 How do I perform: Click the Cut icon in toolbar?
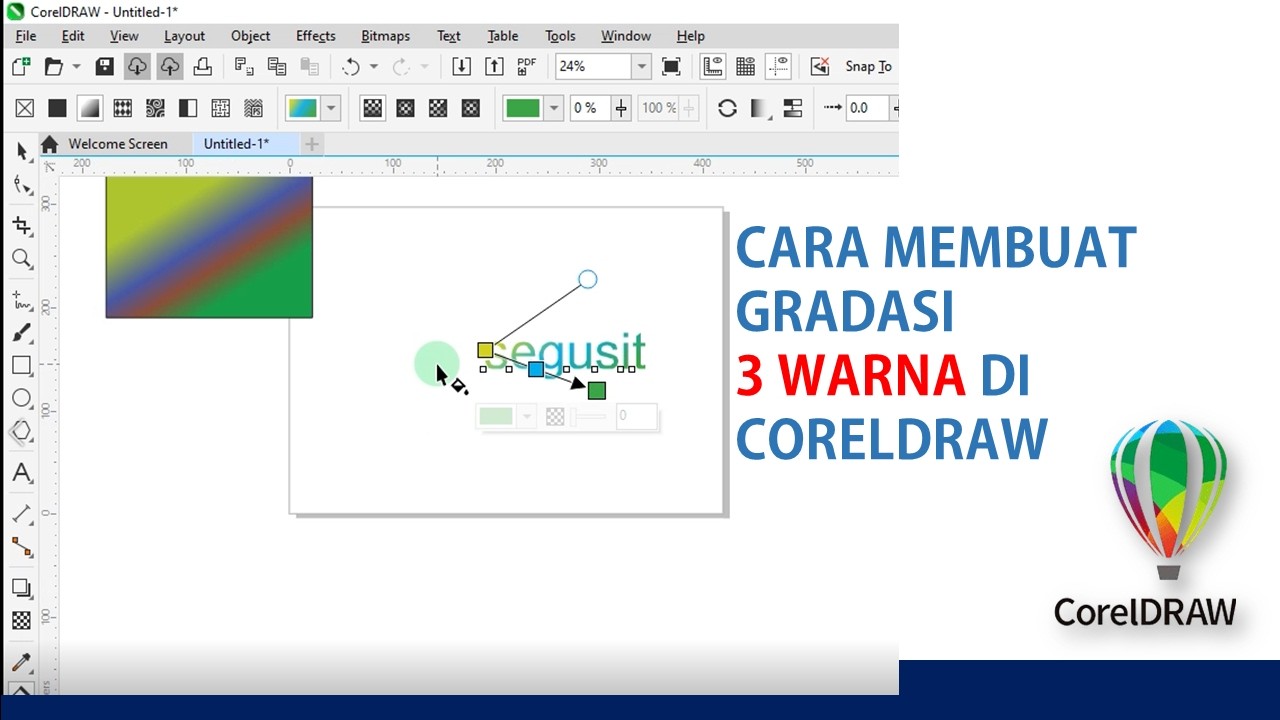(244, 67)
